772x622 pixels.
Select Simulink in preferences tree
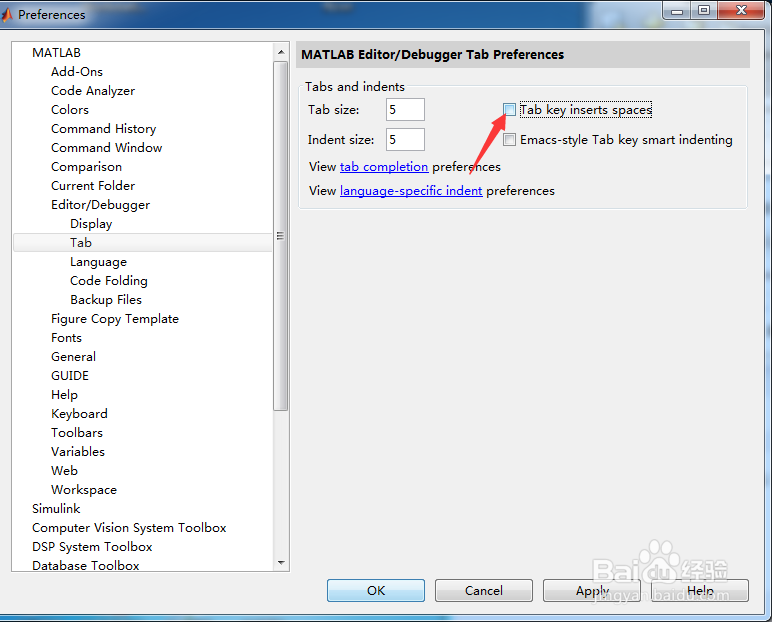(x=56, y=509)
